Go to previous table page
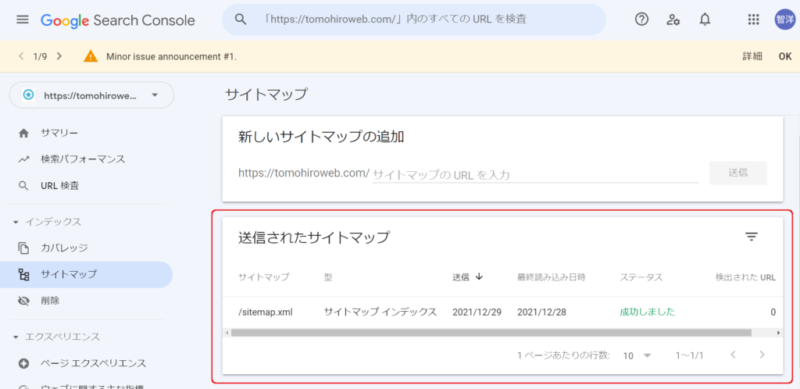800x389 pixels. coord(733,354)
